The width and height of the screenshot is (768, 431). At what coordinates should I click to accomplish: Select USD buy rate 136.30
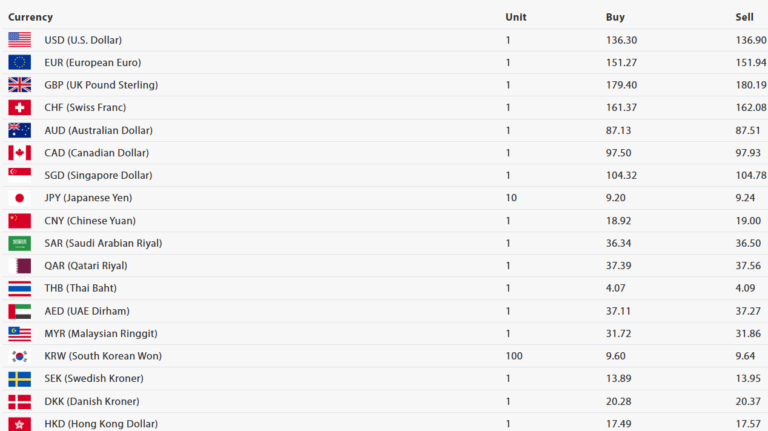622,40
